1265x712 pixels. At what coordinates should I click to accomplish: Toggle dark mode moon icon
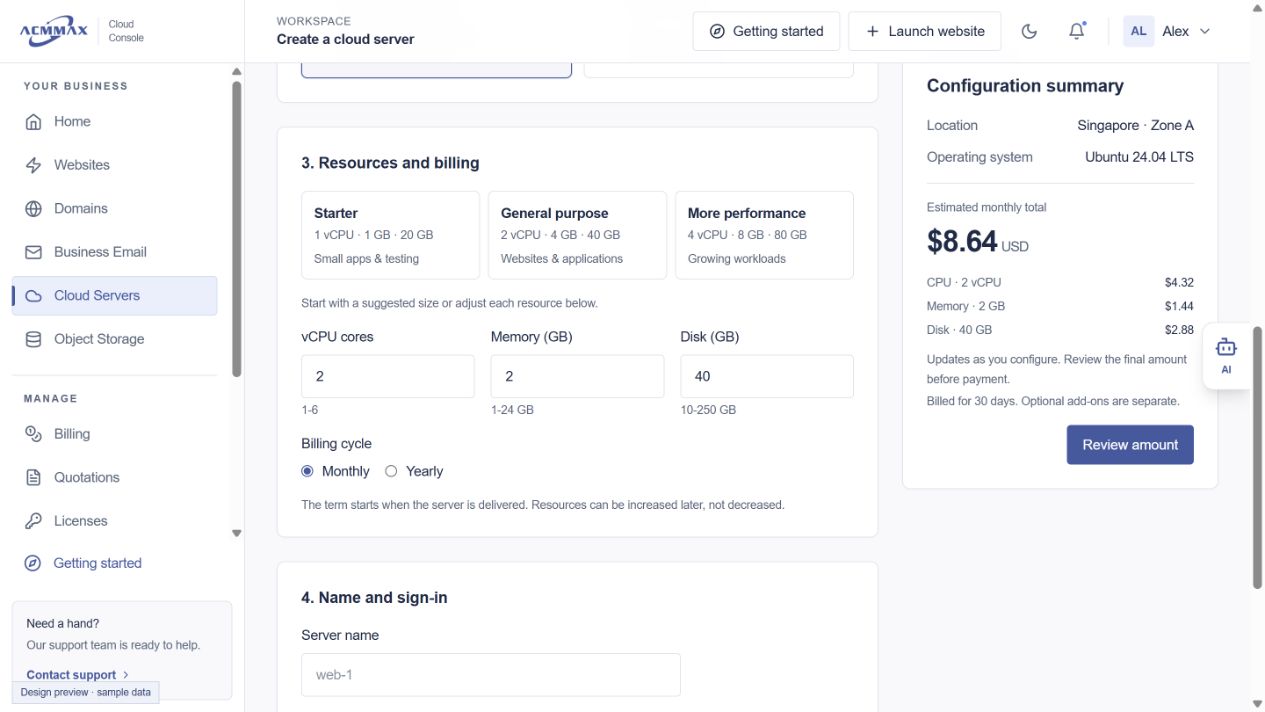point(1029,31)
